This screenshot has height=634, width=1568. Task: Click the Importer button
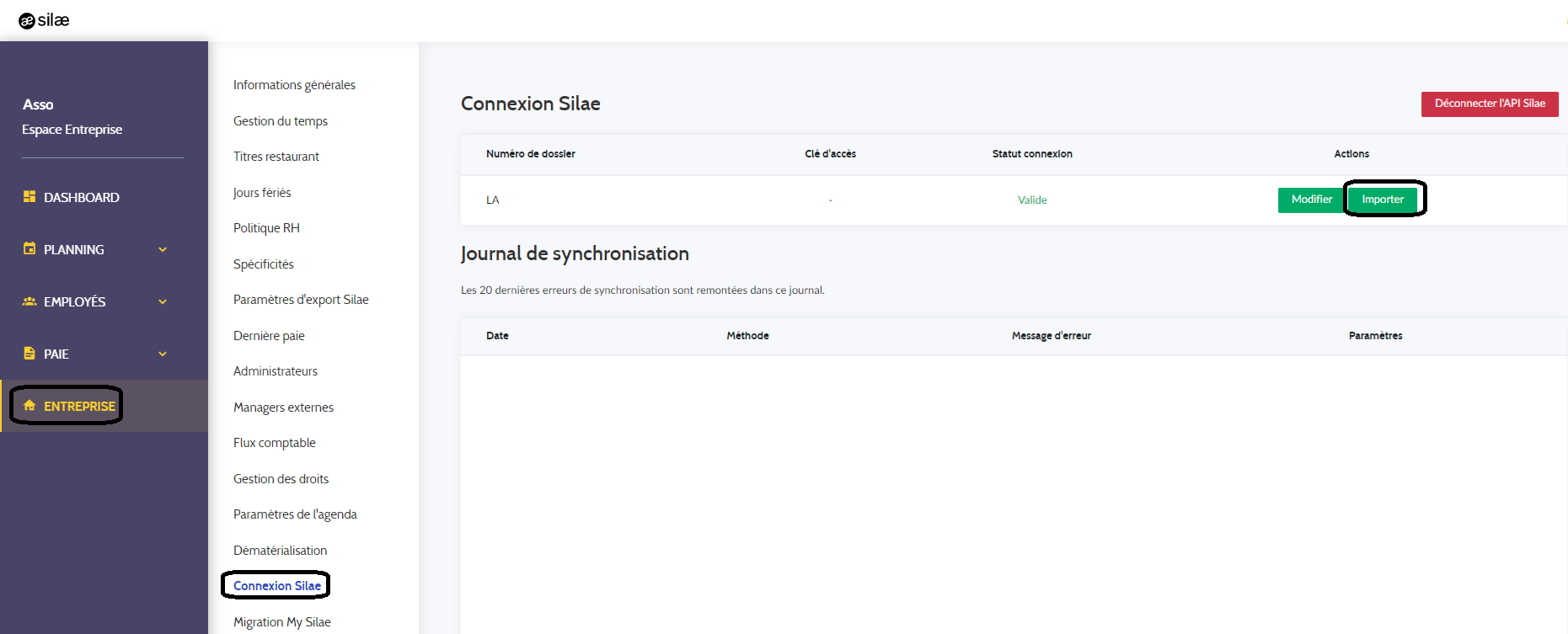click(1383, 200)
